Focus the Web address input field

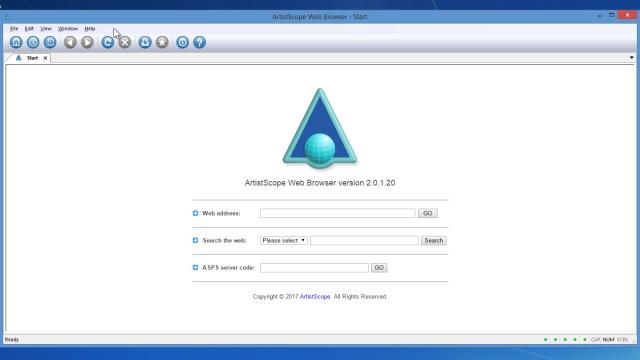[338, 213]
